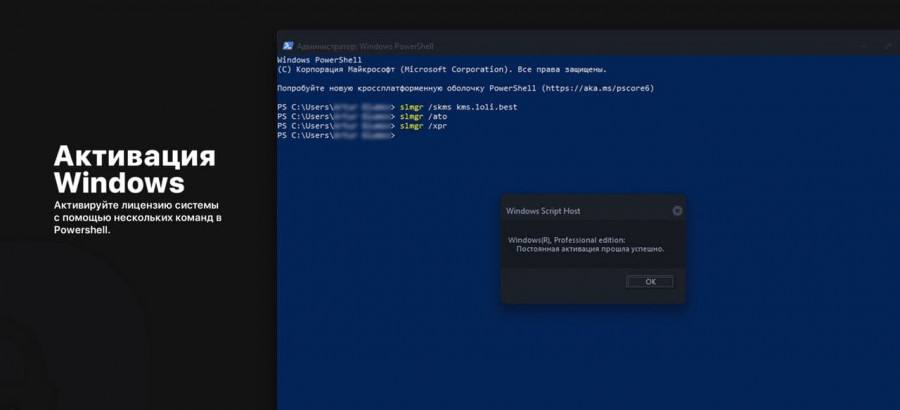Image resolution: width=900 pixels, height=410 pixels.
Task: Click the kms.loli.best server address
Action: click(x=487, y=107)
